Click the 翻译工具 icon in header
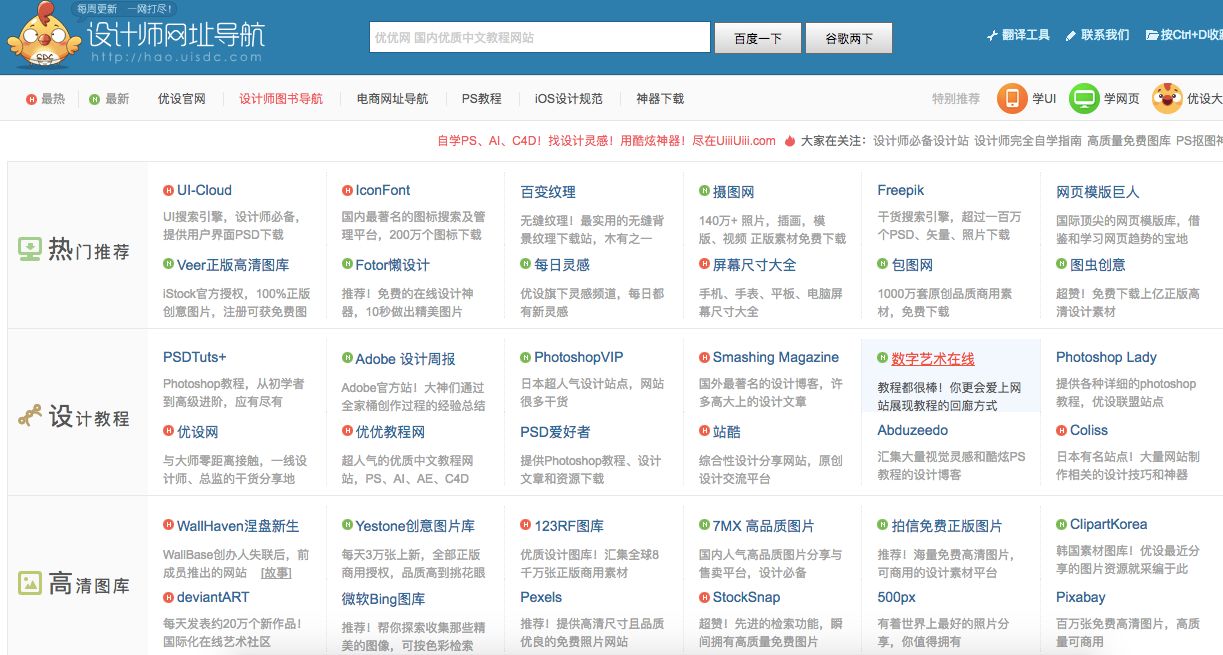Image resolution: width=1223 pixels, height=655 pixels. tap(992, 35)
